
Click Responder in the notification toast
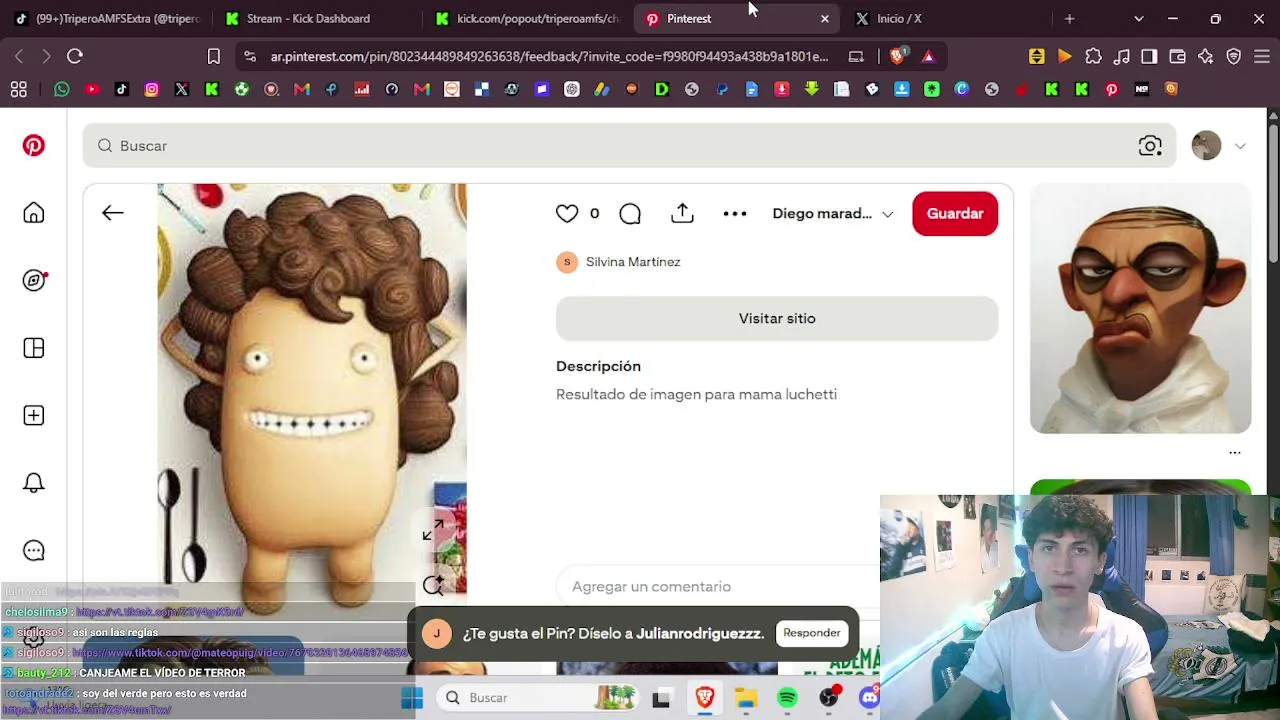click(x=812, y=633)
